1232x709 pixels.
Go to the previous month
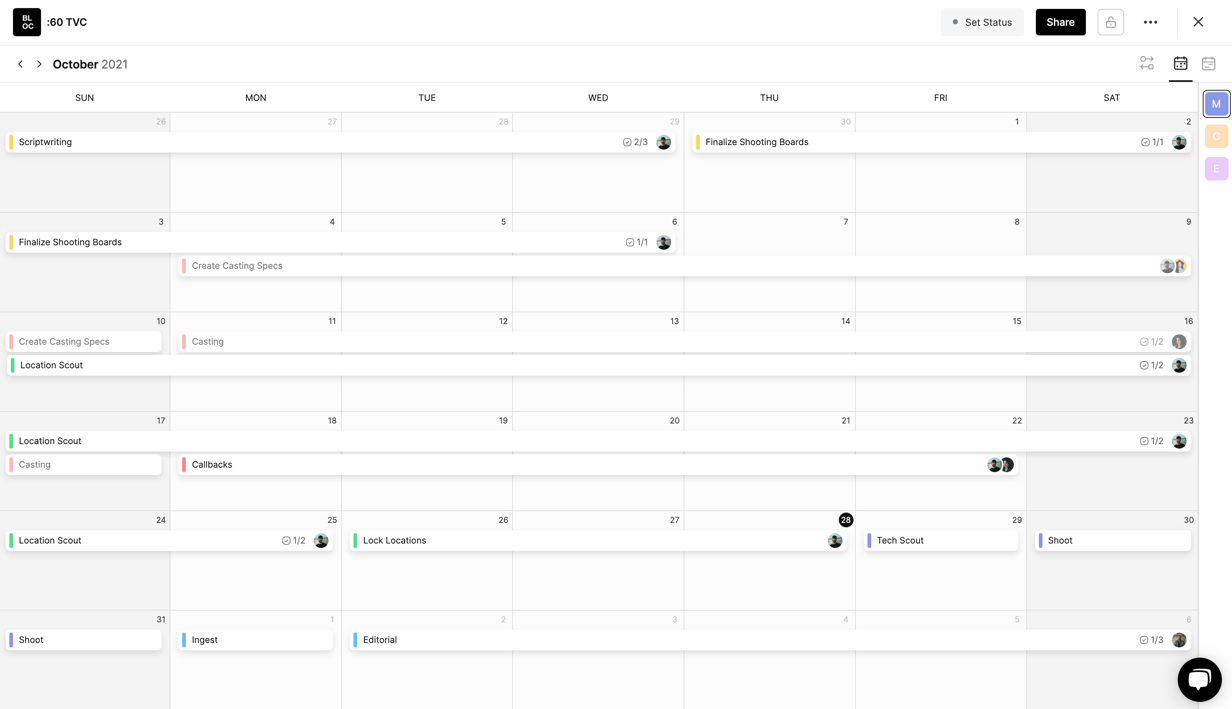pyautogui.click(x=20, y=64)
